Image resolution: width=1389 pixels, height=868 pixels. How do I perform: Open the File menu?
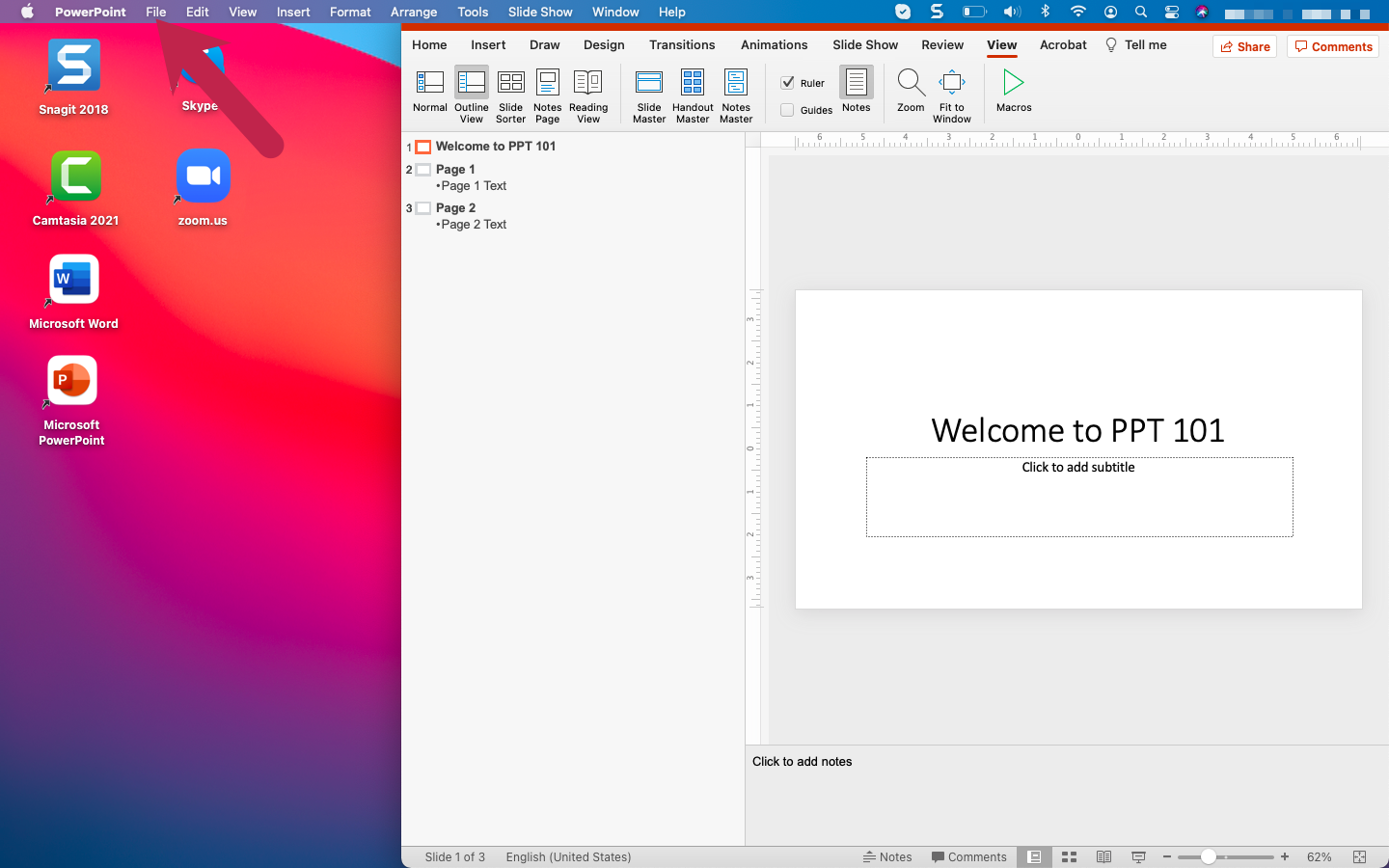pos(155,12)
